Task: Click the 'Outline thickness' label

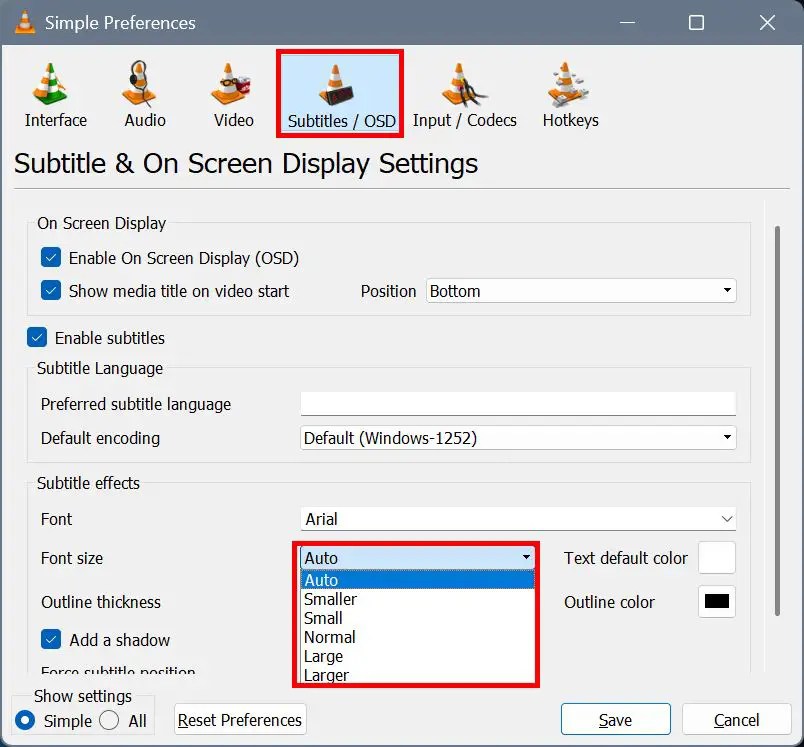Action: 101,602
